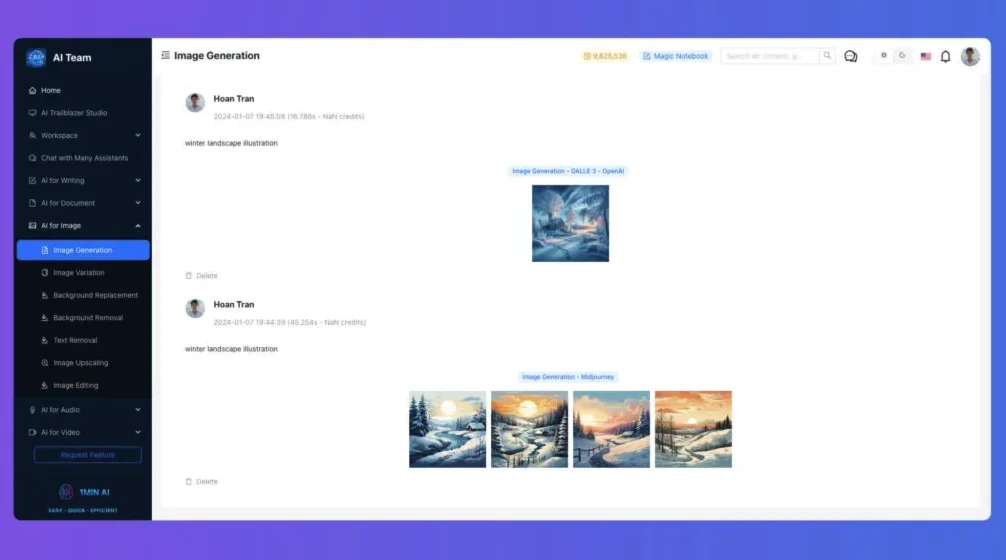This screenshot has width=1006, height=560.
Task: Open Background Replacement tool
Action: click(82, 295)
